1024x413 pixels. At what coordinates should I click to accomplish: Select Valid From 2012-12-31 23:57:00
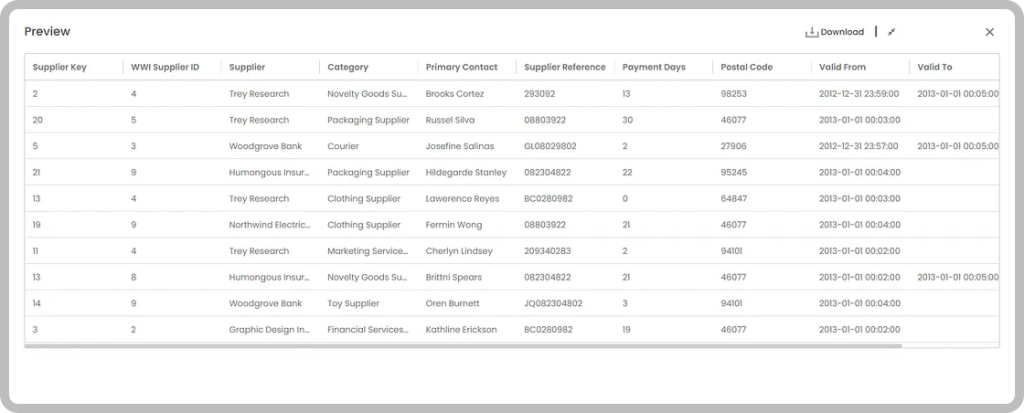click(859, 146)
